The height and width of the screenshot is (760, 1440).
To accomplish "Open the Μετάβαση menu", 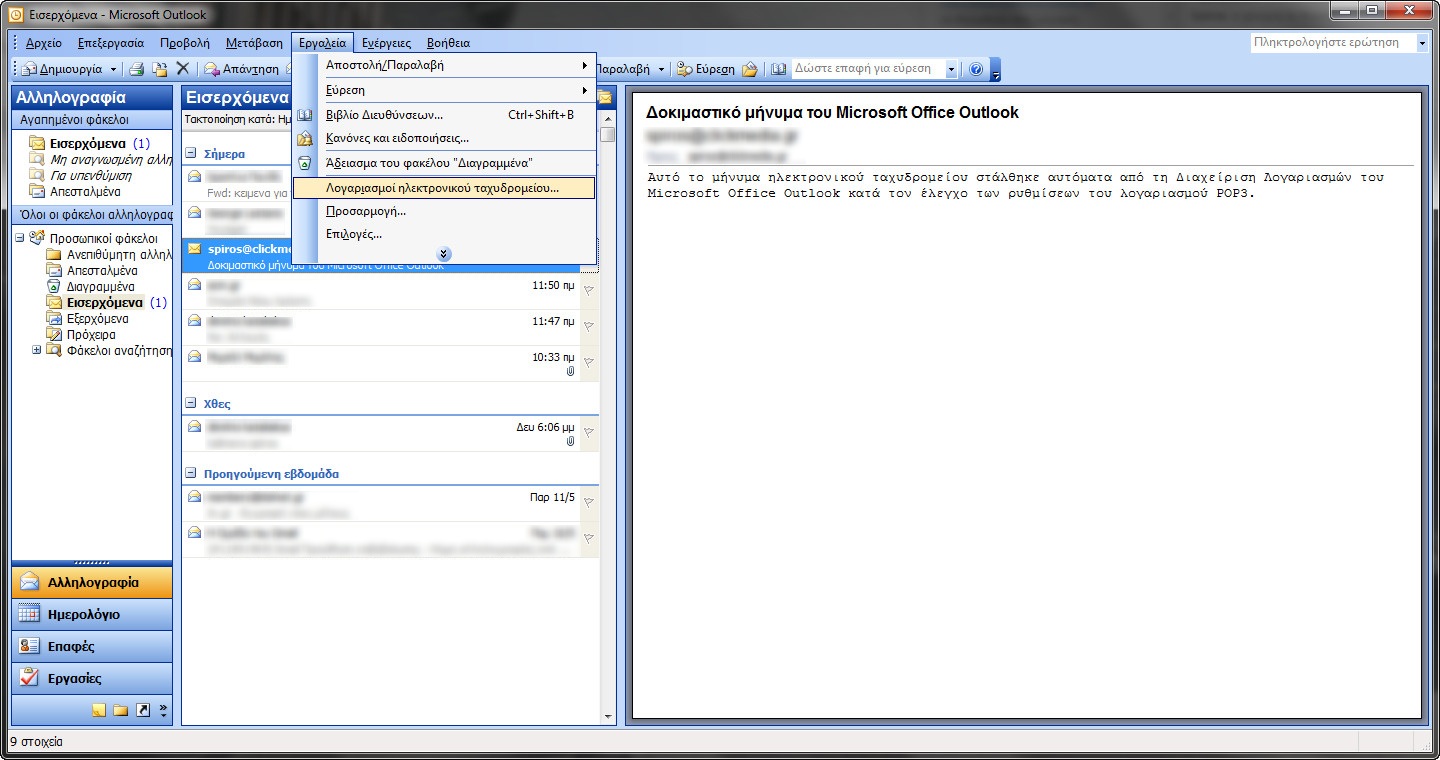I will point(254,43).
